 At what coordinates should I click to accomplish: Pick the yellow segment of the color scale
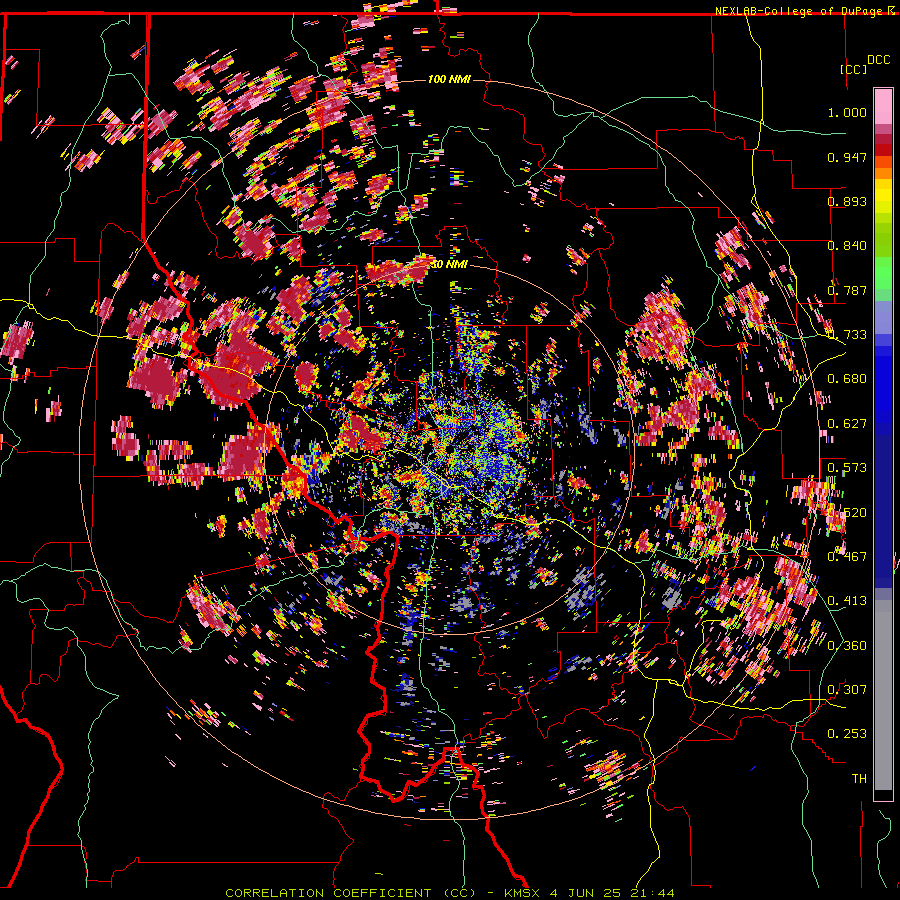point(883,195)
